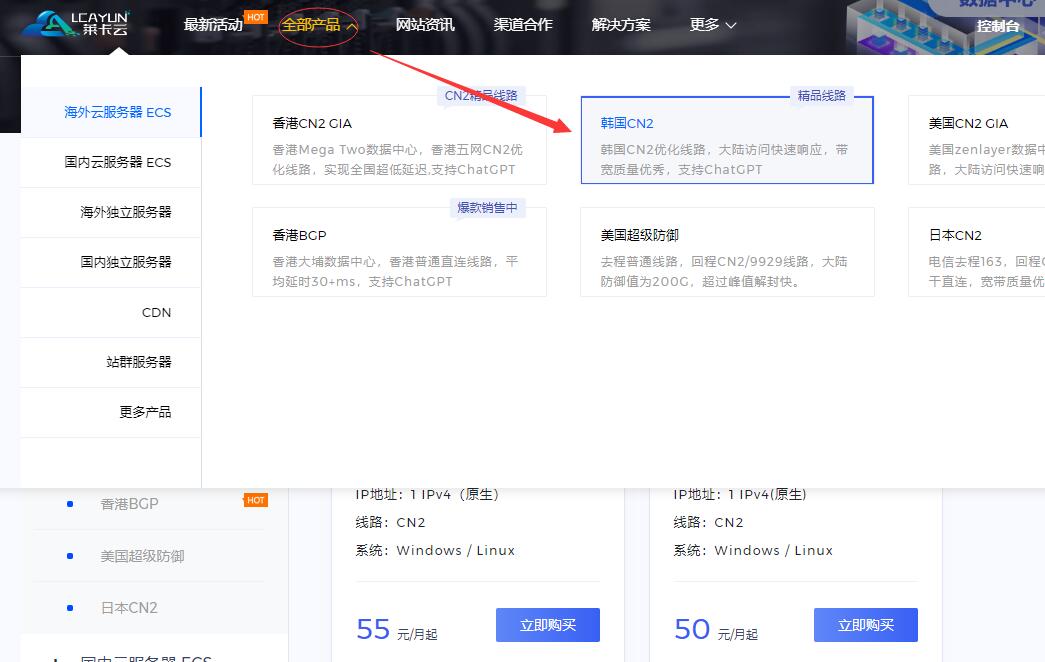1045x662 pixels.
Task: Select 国内云服务器 ECS category tab
Action: 111,162
